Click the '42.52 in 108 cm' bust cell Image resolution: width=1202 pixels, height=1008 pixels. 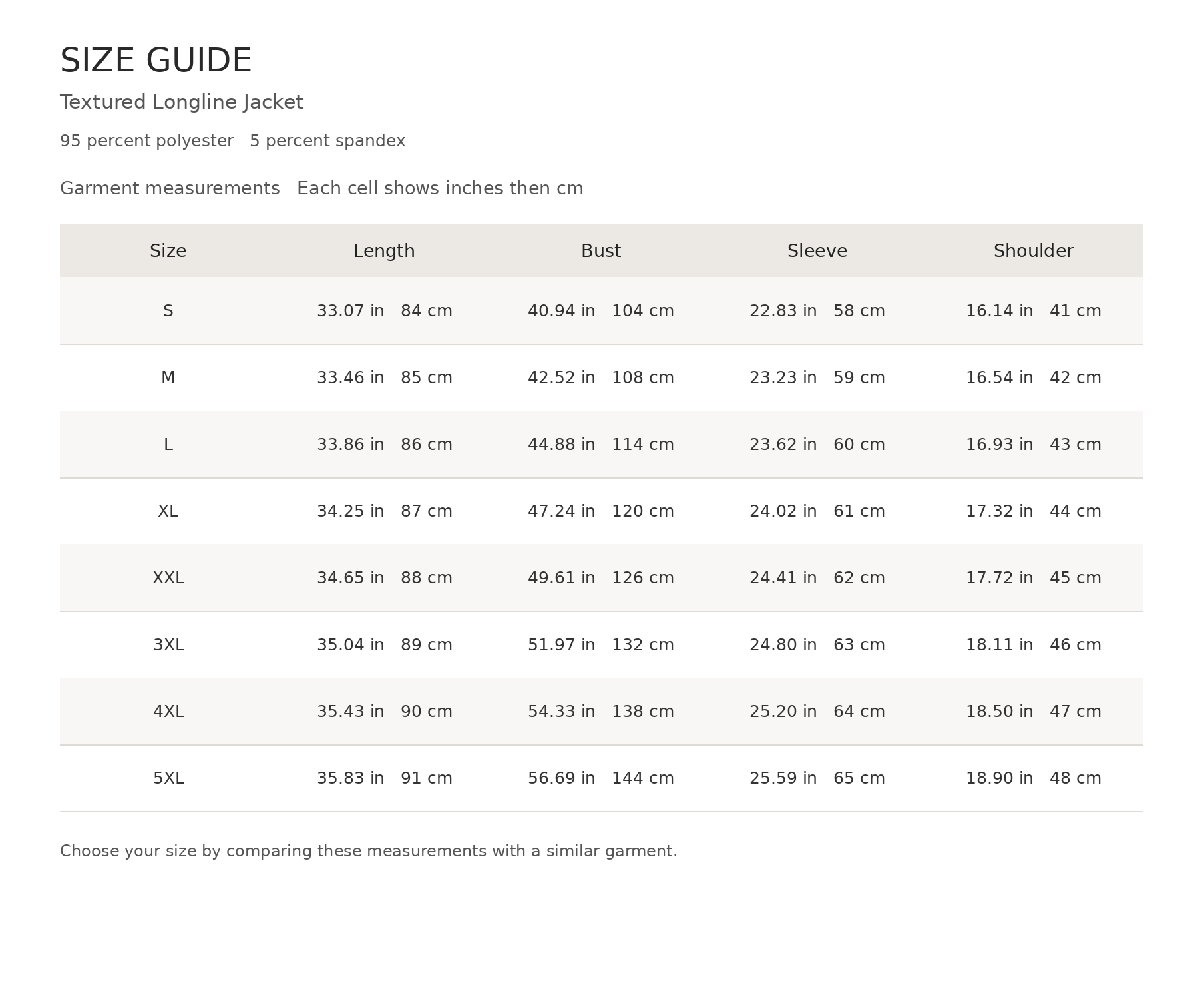(601, 378)
